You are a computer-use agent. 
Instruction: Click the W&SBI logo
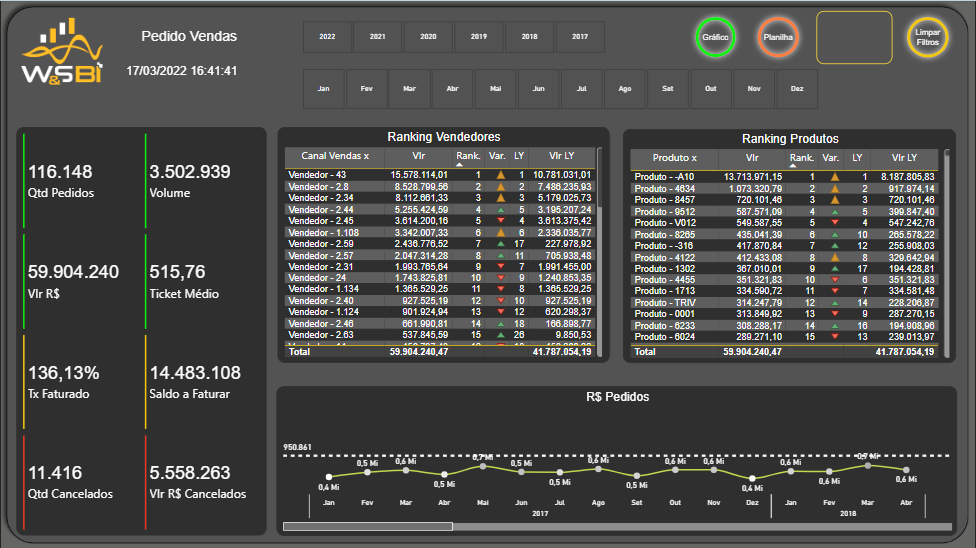pyautogui.click(x=62, y=51)
